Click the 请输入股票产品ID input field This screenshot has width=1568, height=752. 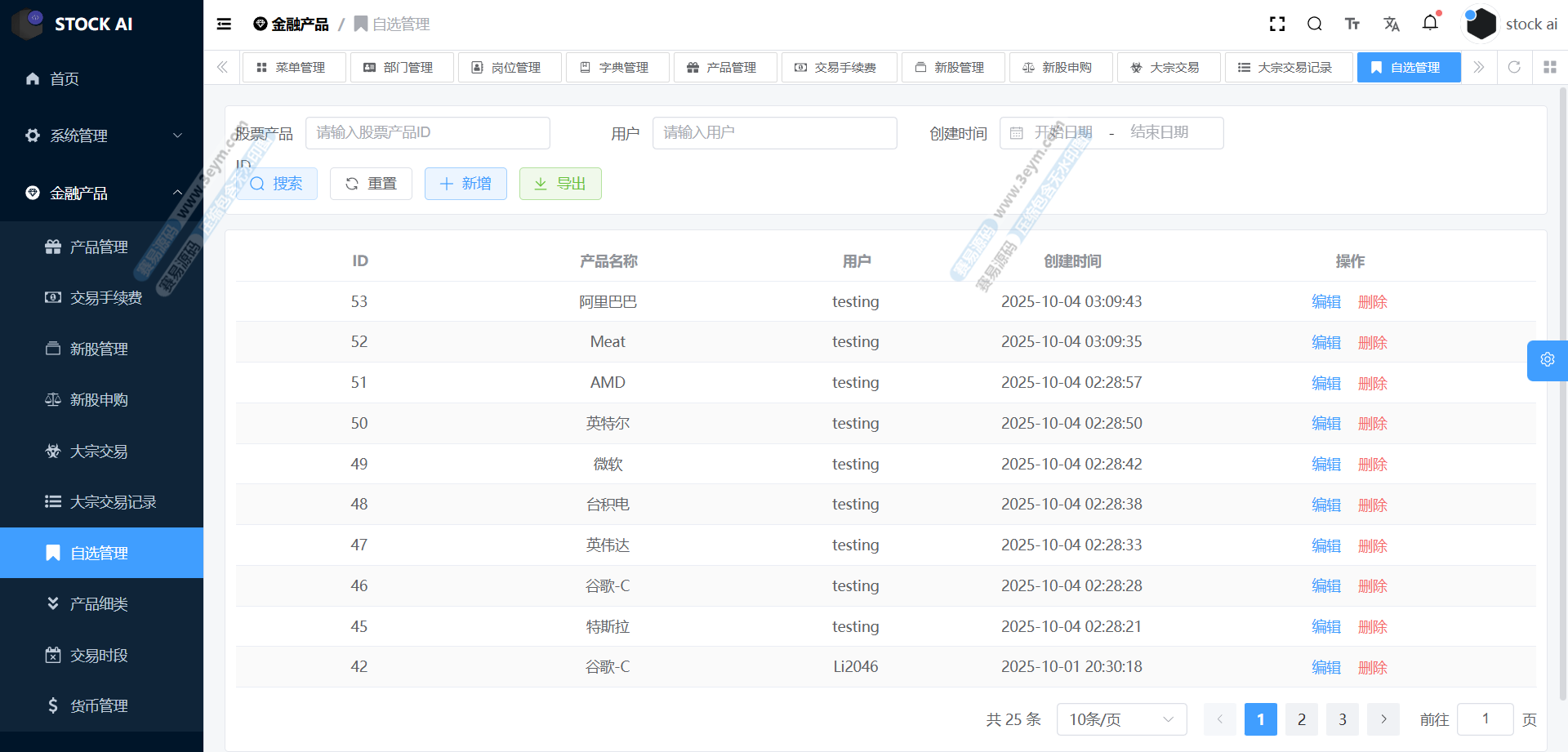click(x=427, y=133)
